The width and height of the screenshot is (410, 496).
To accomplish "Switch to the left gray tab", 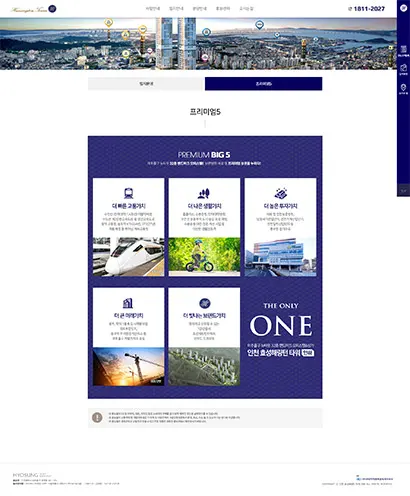I will tap(146, 84).
